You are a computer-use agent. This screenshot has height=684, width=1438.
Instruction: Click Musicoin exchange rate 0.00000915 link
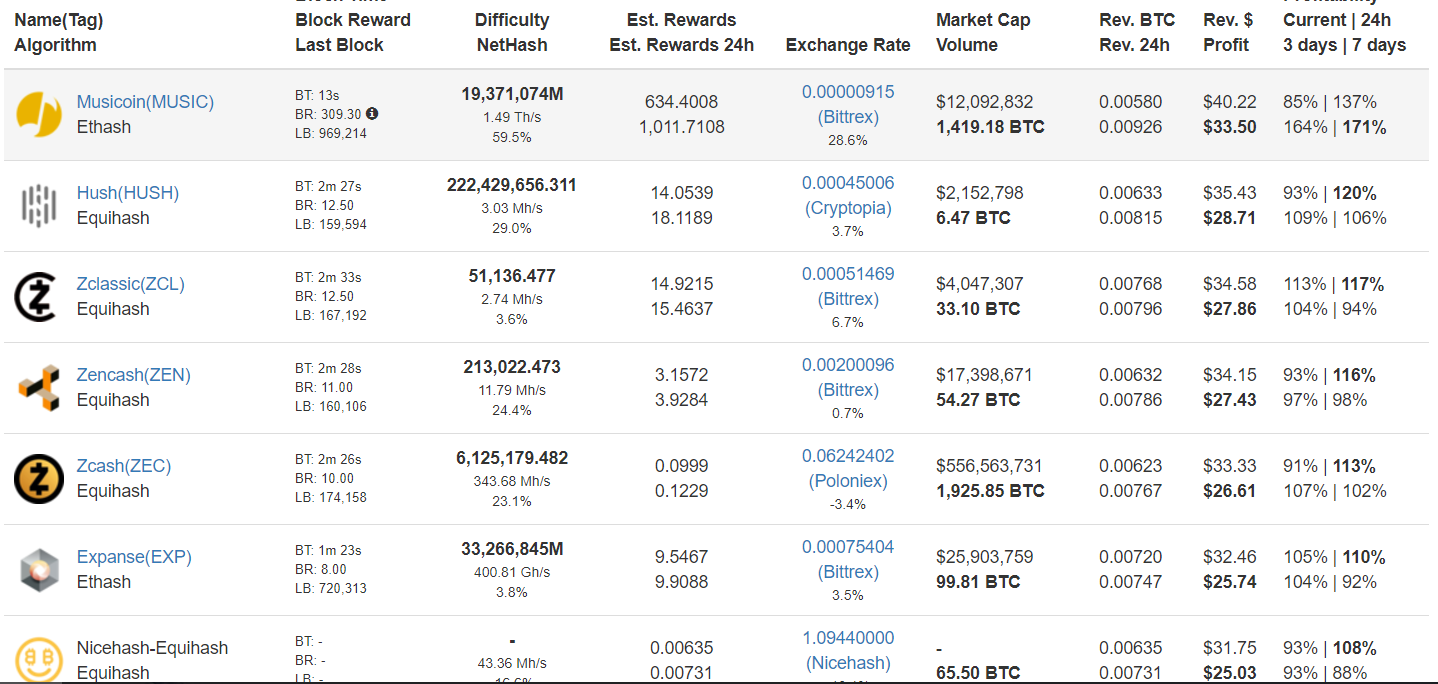(x=848, y=92)
